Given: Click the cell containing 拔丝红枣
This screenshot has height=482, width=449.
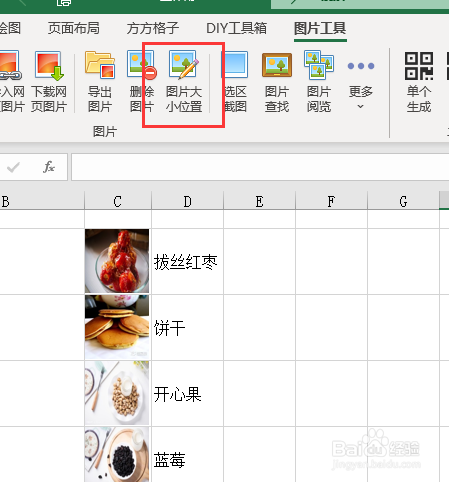Looking at the screenshot, I should pyautogui.click(x=187, y=262).
